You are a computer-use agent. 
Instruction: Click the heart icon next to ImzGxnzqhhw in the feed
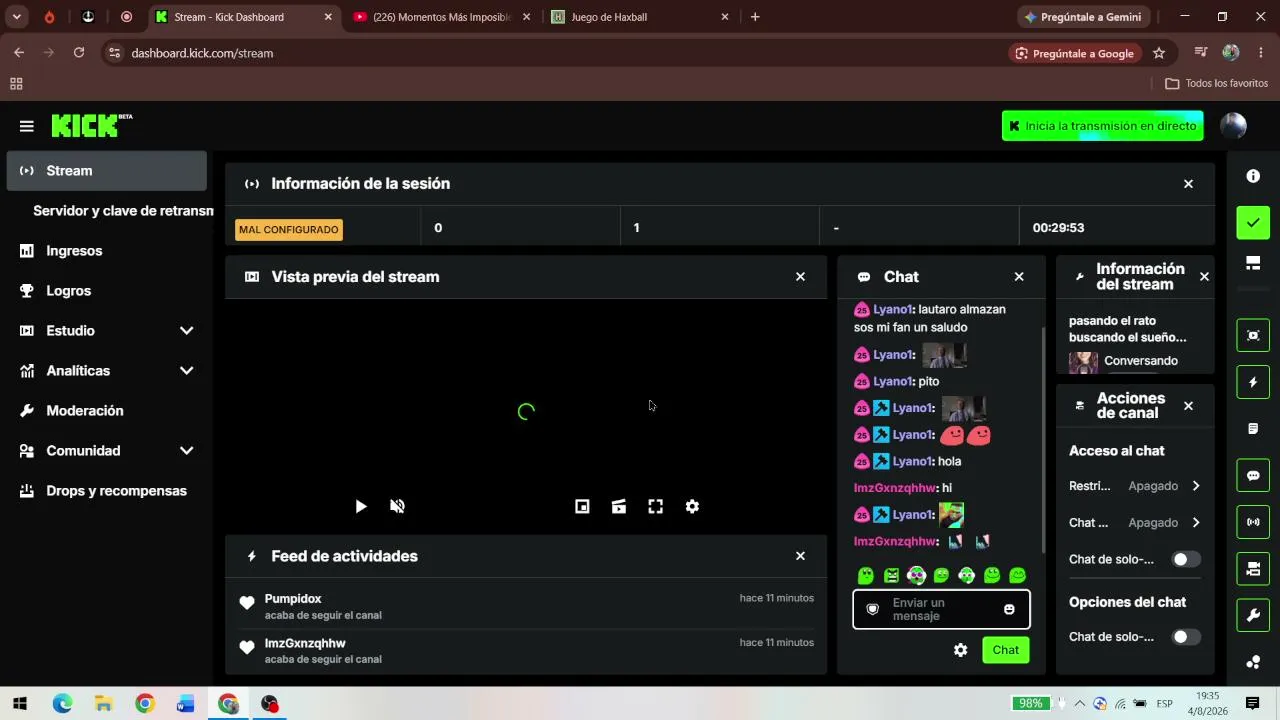point(247,647)
